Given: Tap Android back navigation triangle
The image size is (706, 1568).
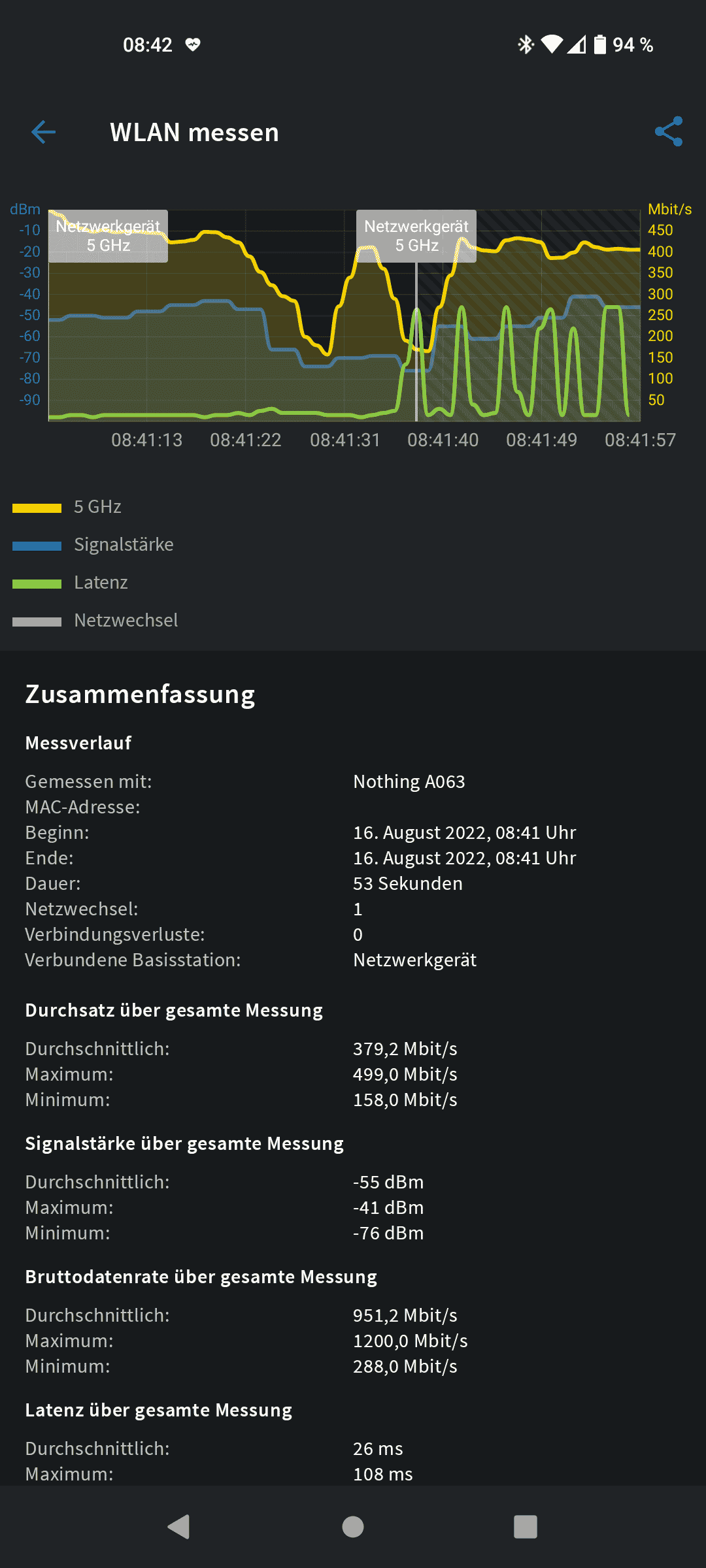Looking at the screenshot, I should 179,1527.
